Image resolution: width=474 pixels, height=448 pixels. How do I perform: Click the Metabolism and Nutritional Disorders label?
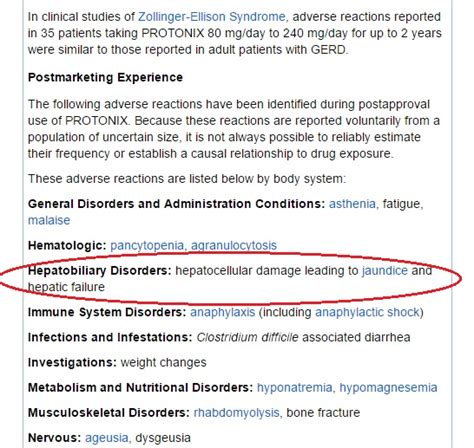point(141,388)
